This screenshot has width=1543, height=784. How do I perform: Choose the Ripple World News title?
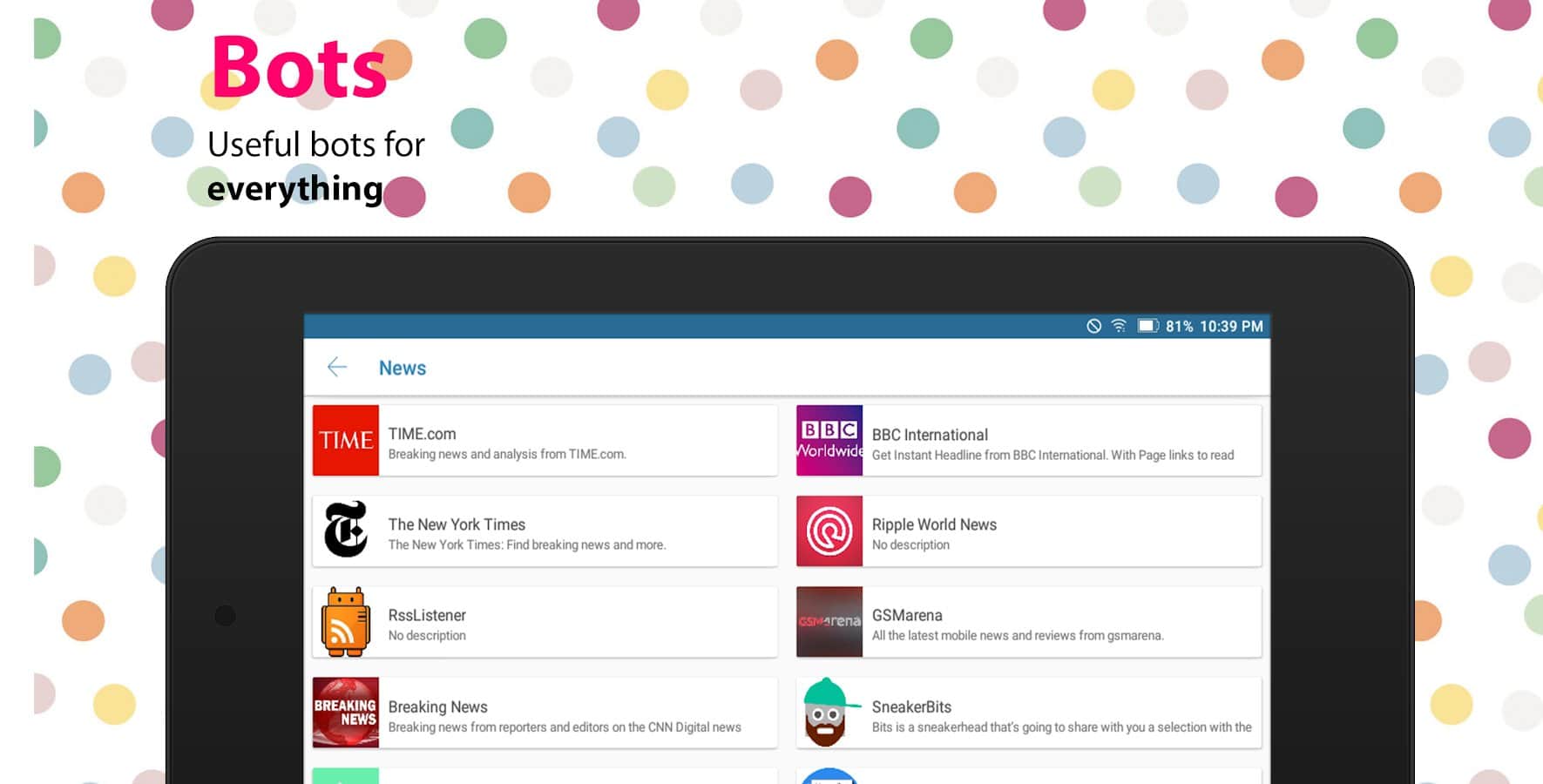pyautogui.click(x=934, y=524)
